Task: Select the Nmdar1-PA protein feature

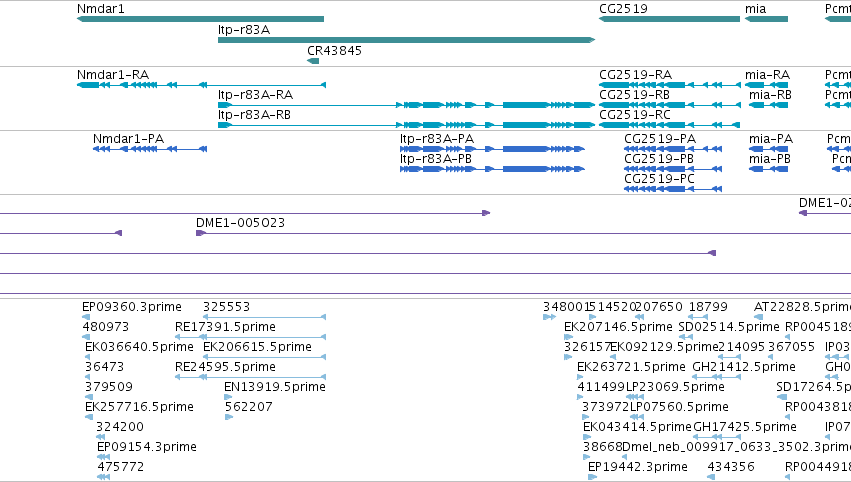Action: pyautogui.click(x=150, y=149)
